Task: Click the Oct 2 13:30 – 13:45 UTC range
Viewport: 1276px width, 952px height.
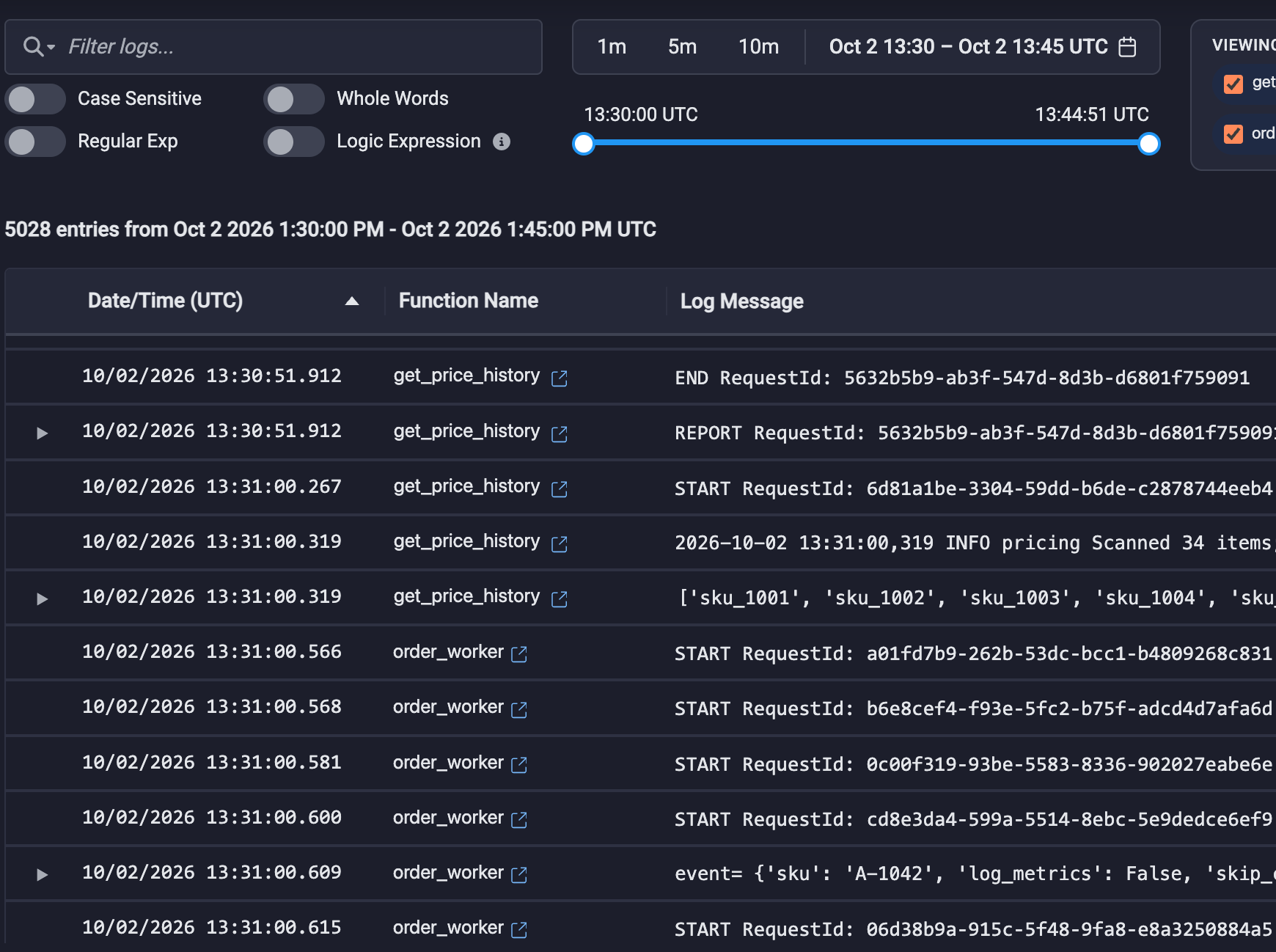Action: click(968, 47)
